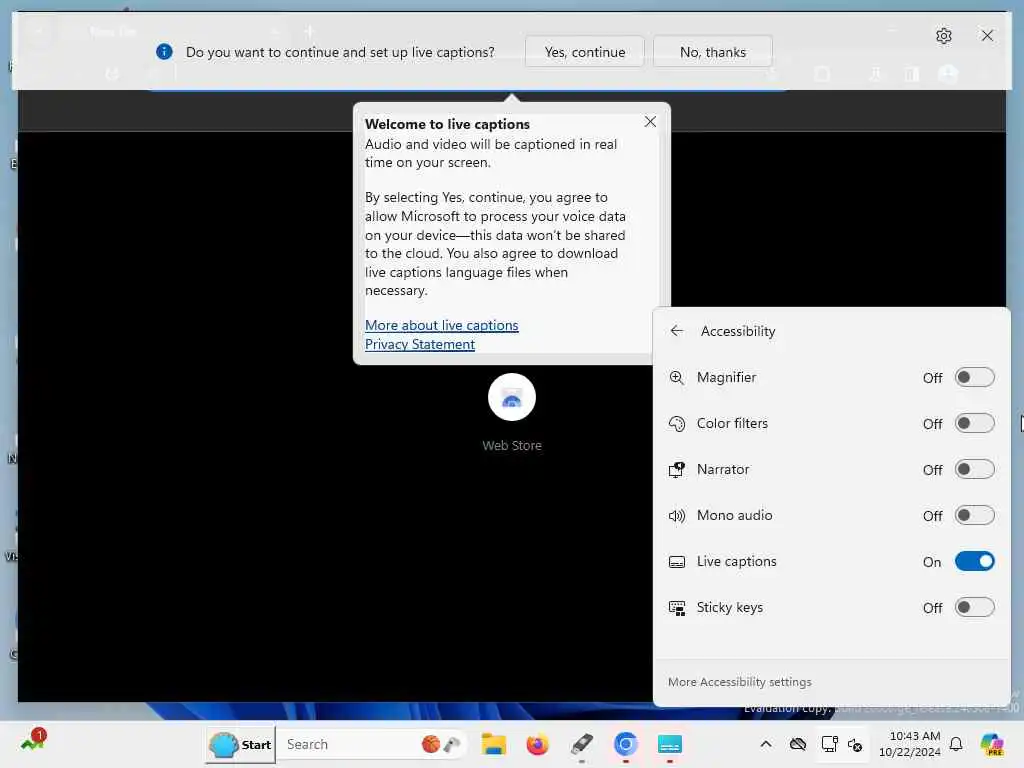Toggle the Magnifier switch
This screenshot has width=1024, height=768.
pos(974,377)
